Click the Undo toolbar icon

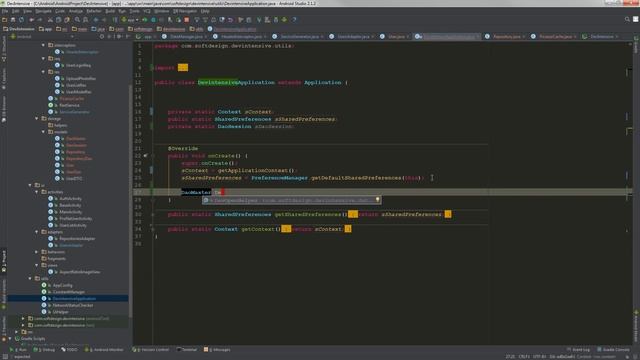pyautogui.click(x=31, y=20)
